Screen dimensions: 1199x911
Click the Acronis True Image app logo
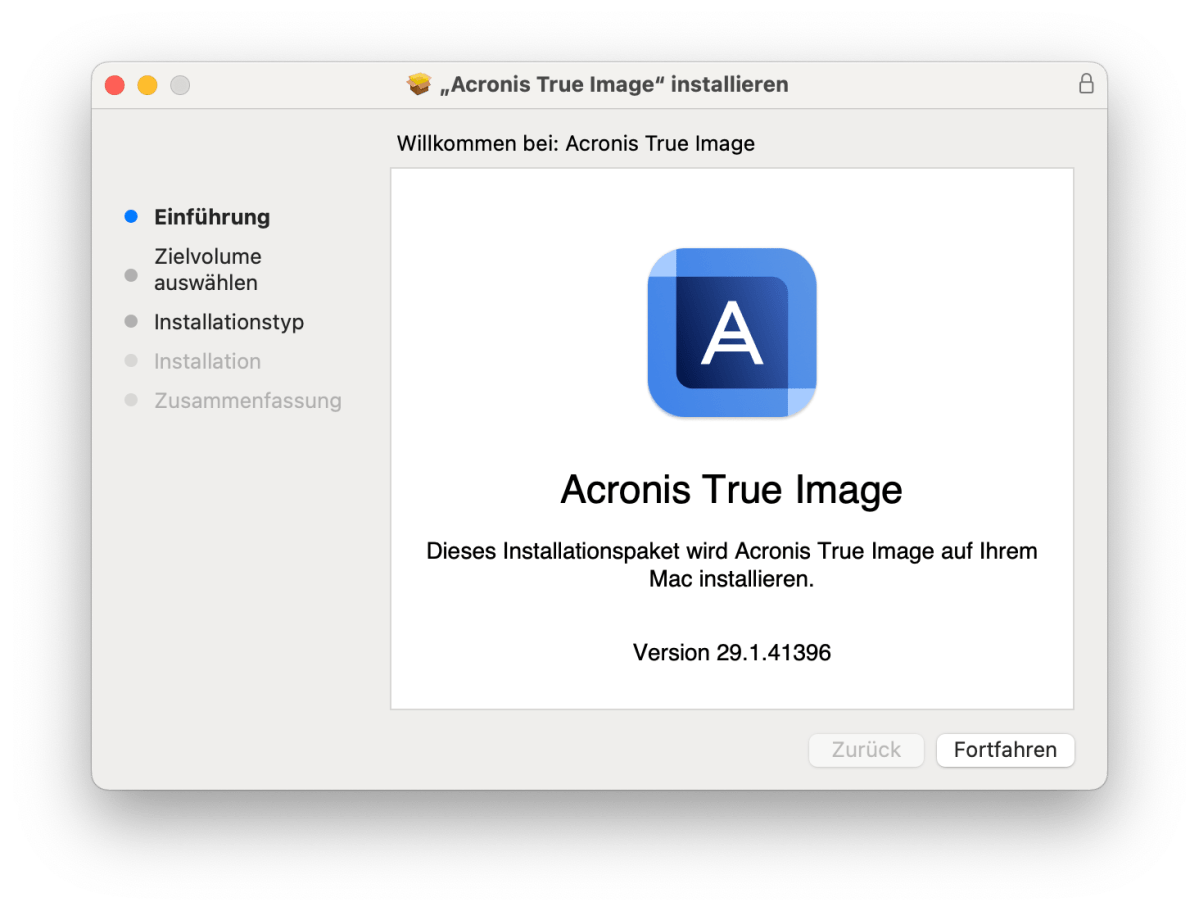coord(732,333)
